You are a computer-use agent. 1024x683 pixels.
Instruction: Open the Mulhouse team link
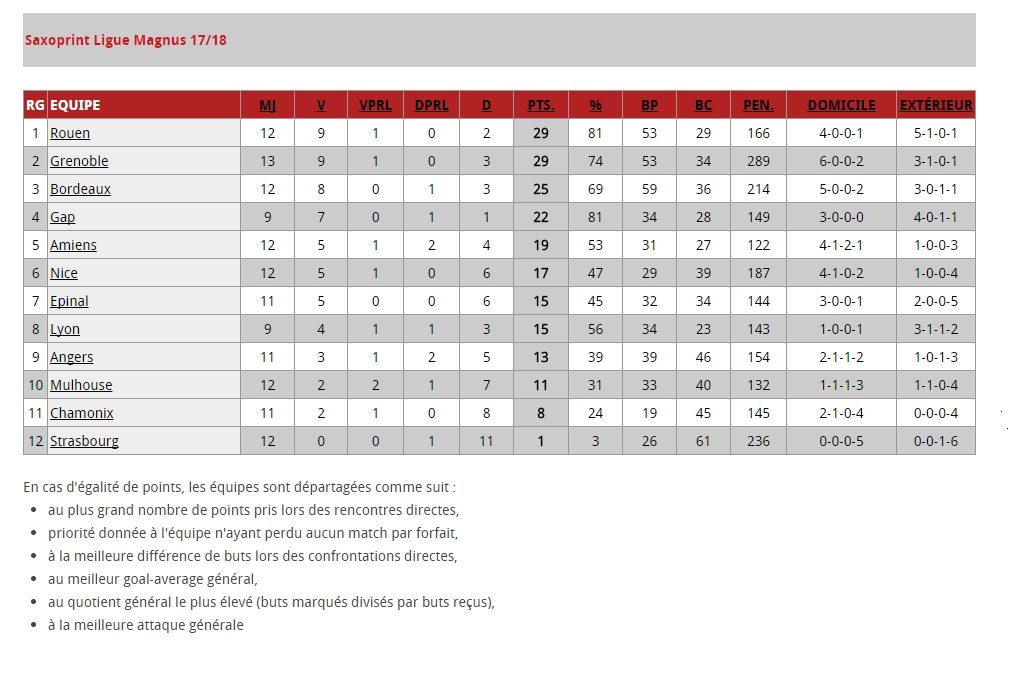coord(81,385)
